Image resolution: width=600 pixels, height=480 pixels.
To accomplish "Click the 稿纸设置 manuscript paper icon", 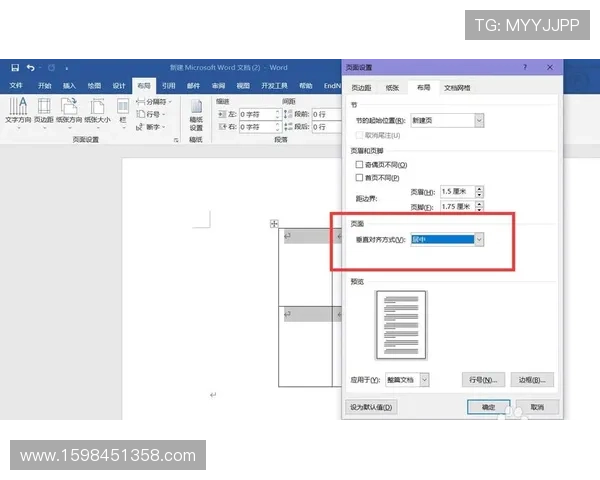I will tap(196, 115).
